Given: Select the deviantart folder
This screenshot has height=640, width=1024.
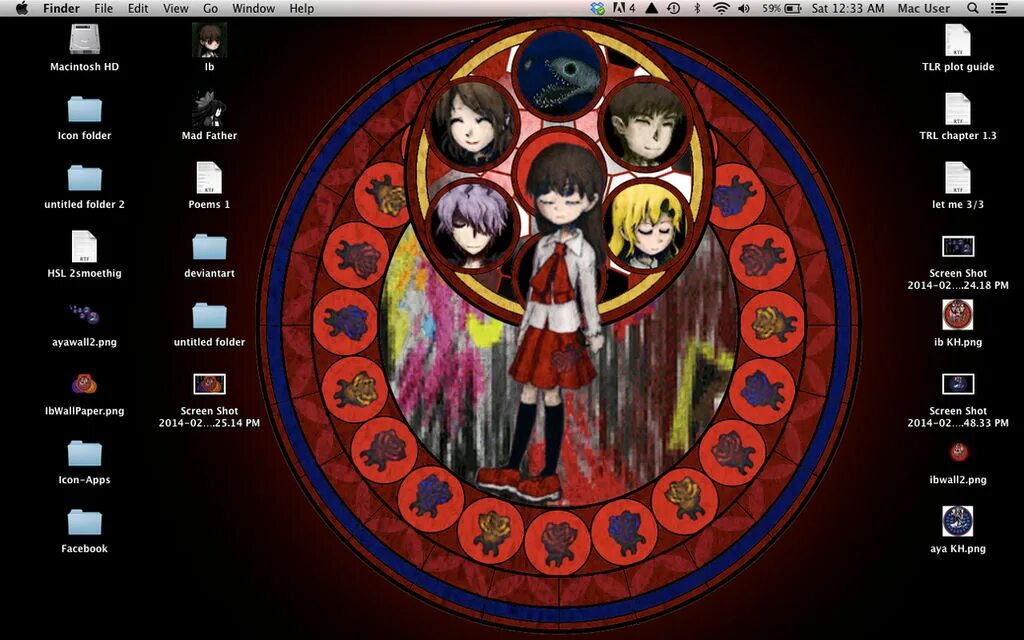Looking at the screenshot, I should click(210, 246).
